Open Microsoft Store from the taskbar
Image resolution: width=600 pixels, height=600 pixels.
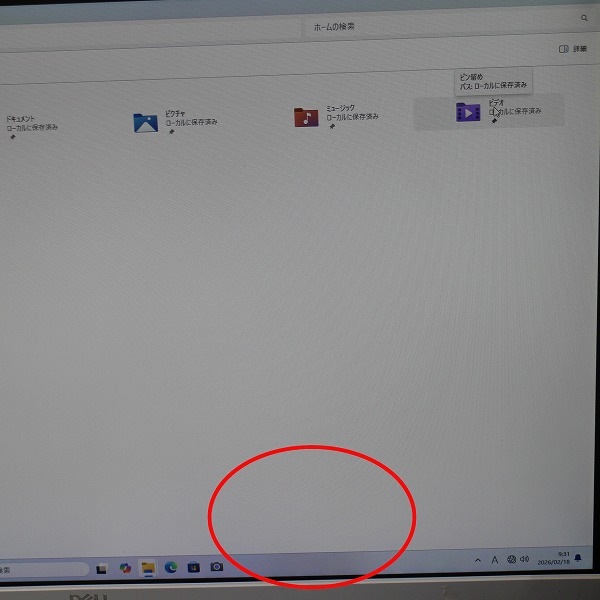tap(194, 567)
